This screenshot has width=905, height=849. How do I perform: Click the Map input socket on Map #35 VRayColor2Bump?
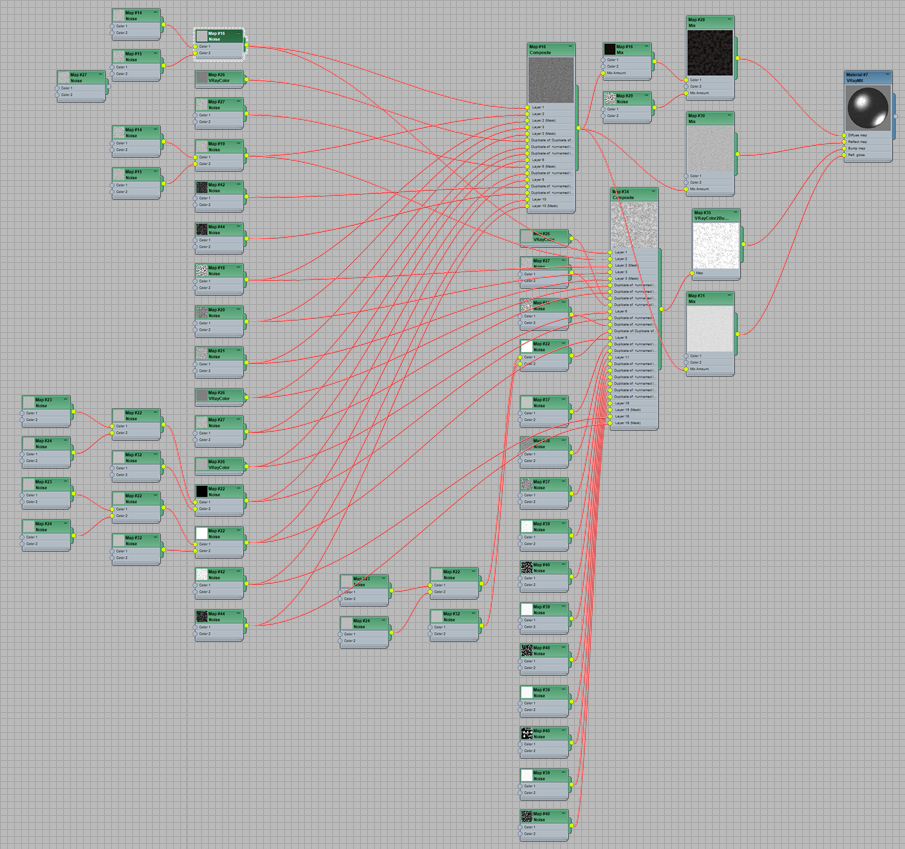(691, 273)
